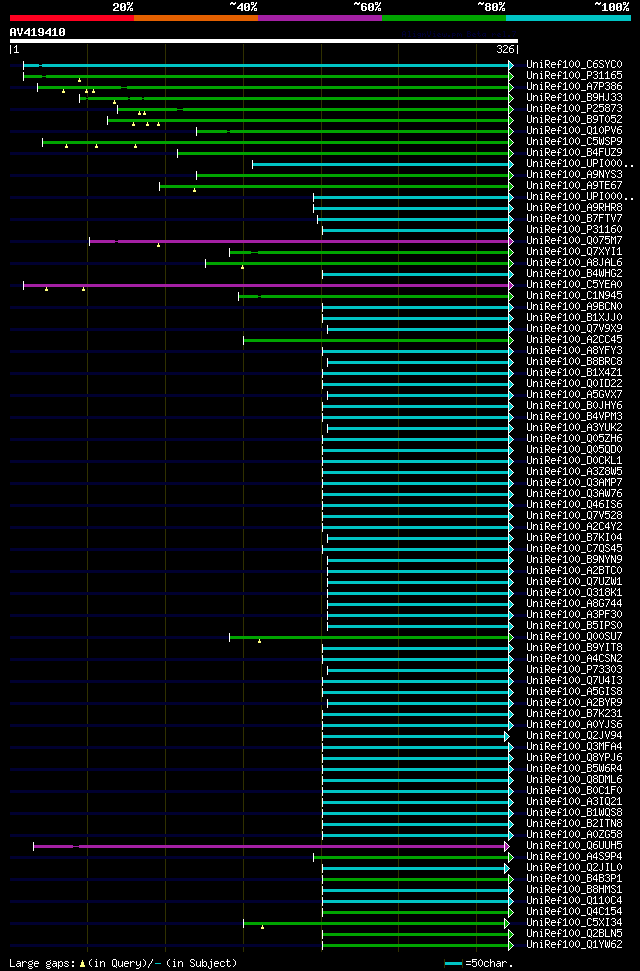Select the UniRef100_A9RHR8 label
Screen dimensions: 640x971
[574, 207]
